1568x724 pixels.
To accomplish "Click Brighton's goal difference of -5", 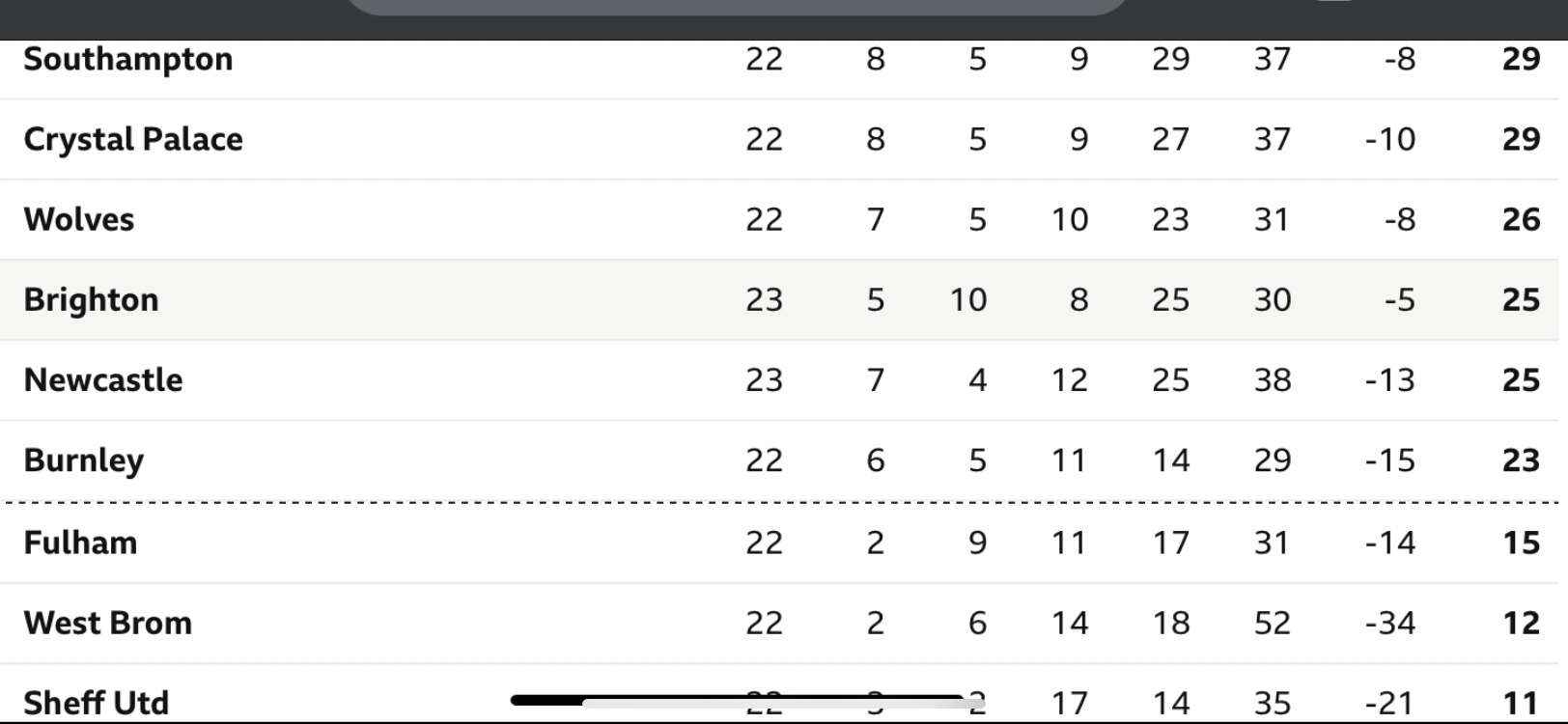I will [x=1399, y=299].
